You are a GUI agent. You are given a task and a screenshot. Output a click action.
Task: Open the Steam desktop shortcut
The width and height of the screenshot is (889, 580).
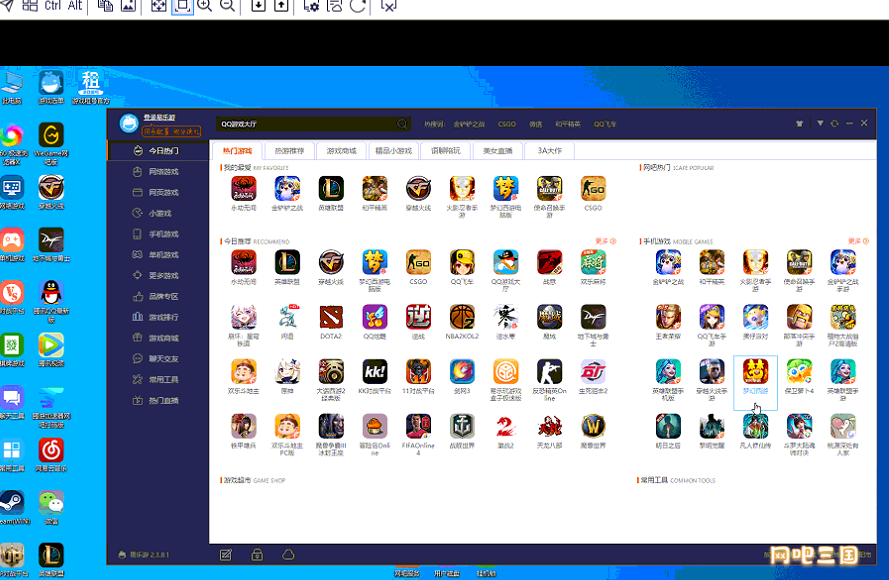(x=12, y=507)
